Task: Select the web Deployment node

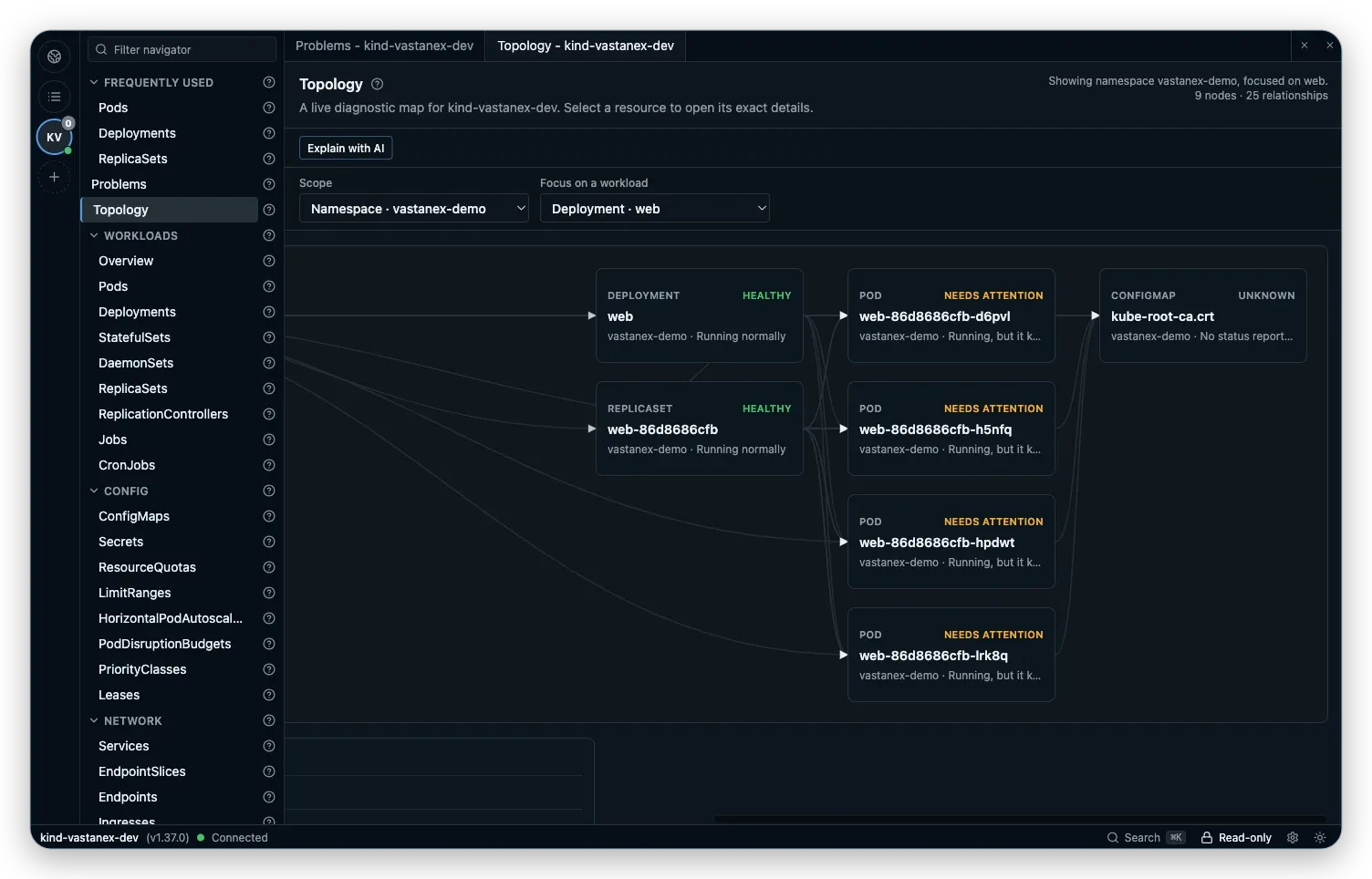Action: pyautogui.click(x=700, y=315)
